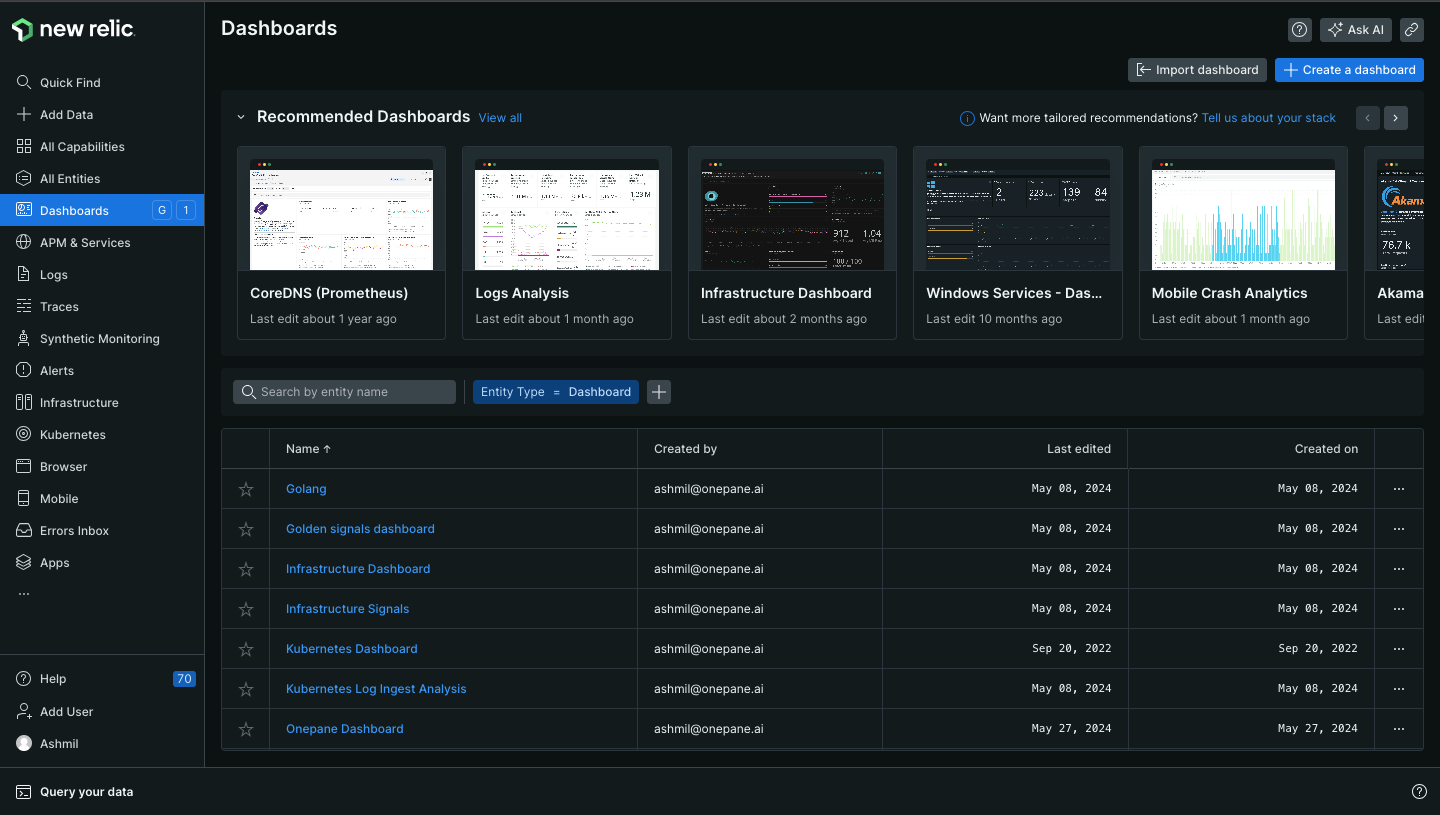The width and height of the screenshot is (1440, 815).
Task: Open the Mobile section
Action: point(102,499)
